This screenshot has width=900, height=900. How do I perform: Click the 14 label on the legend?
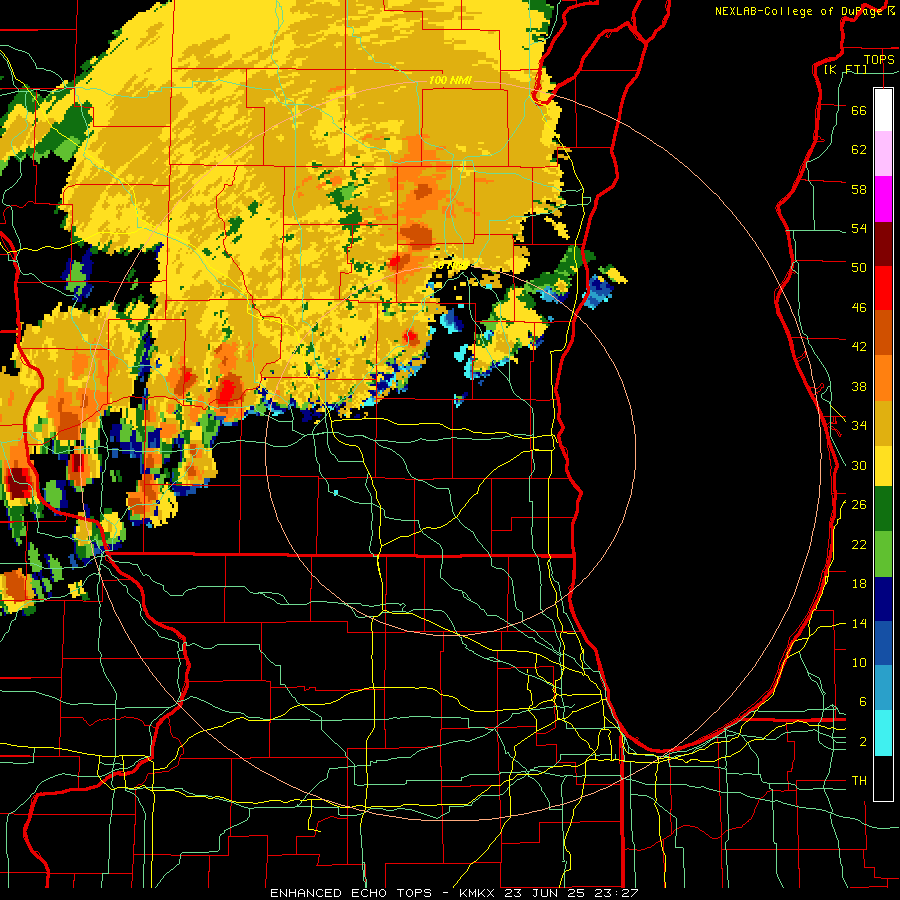(859, 623)
